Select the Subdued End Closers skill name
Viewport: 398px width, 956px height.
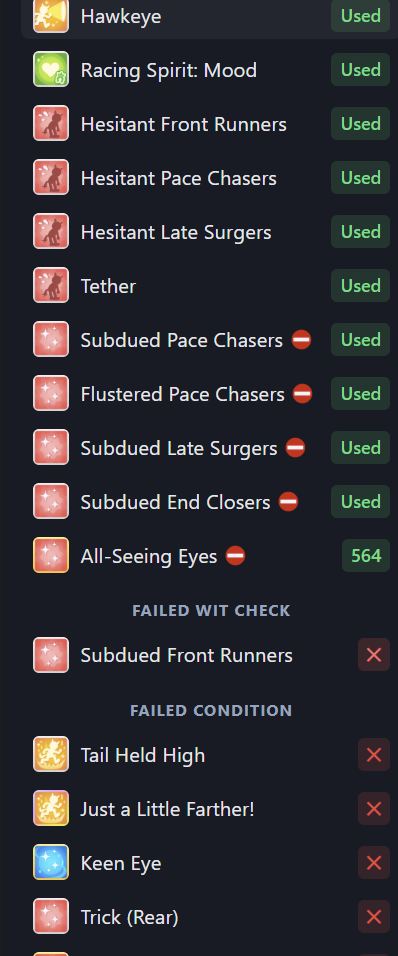click(176, 502)
